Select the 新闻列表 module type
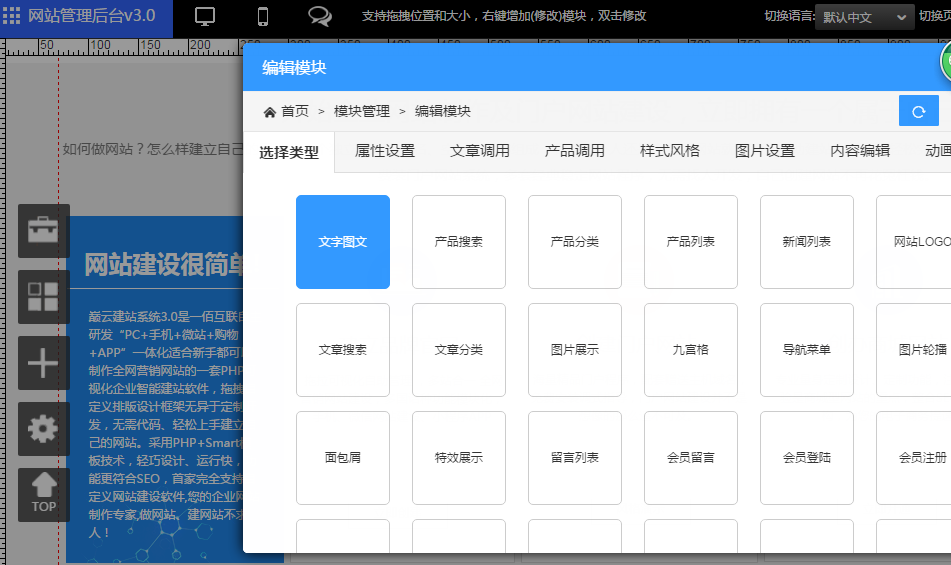Screen dimensions: 951x565 point(807,242)
